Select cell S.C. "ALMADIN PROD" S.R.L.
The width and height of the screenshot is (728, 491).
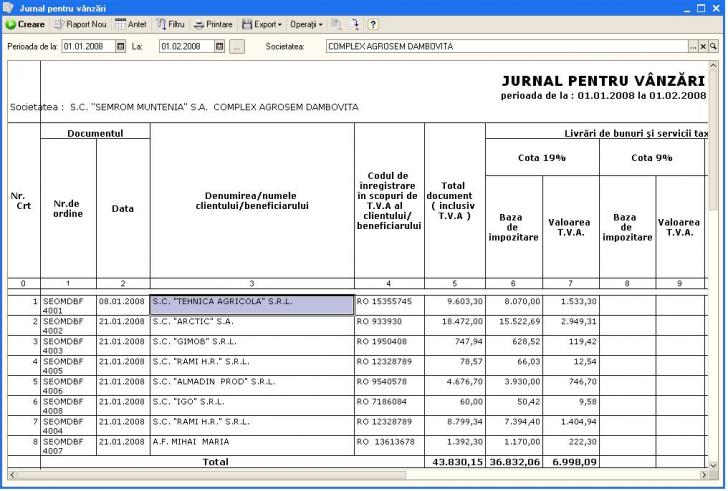coord(252,386)
